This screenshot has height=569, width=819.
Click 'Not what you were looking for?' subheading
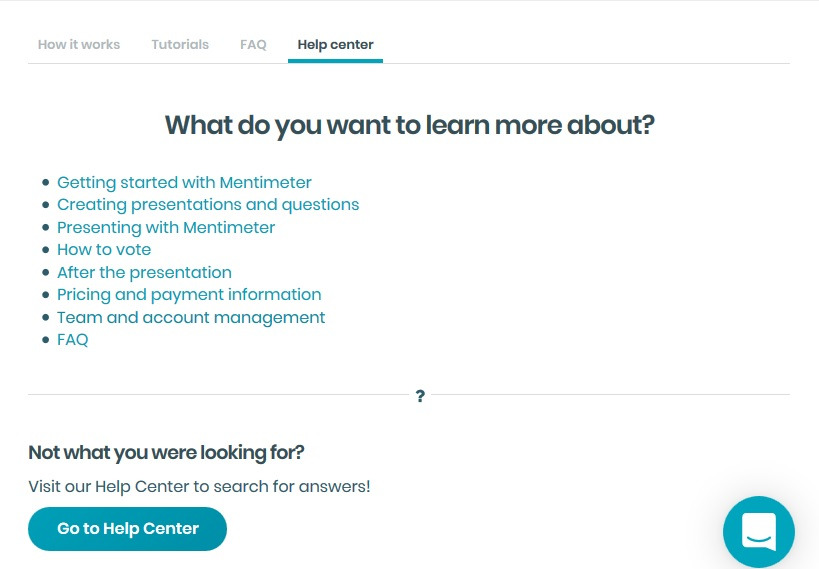[166, 452]
